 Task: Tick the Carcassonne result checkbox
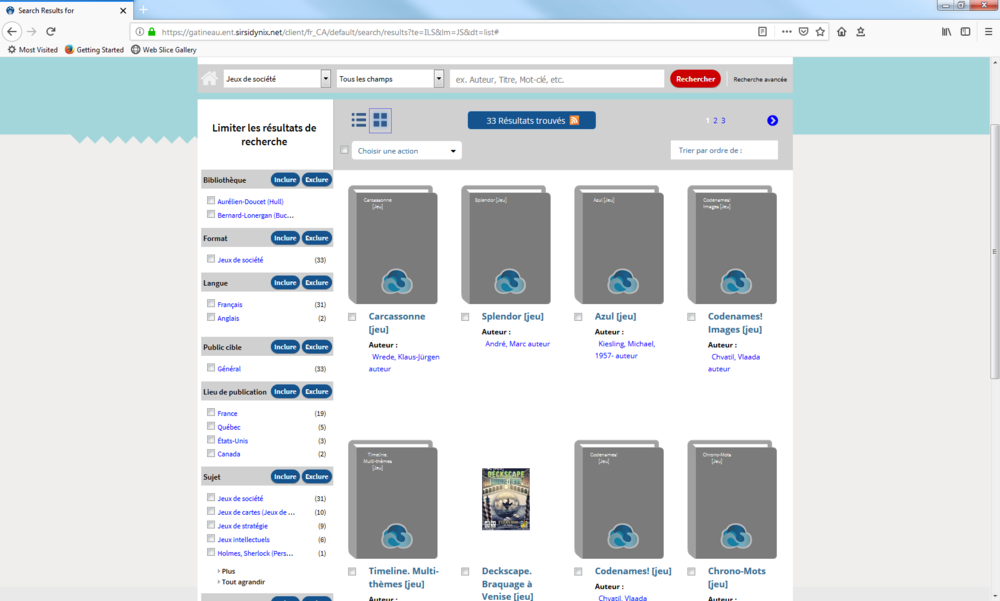click(352, 316)
